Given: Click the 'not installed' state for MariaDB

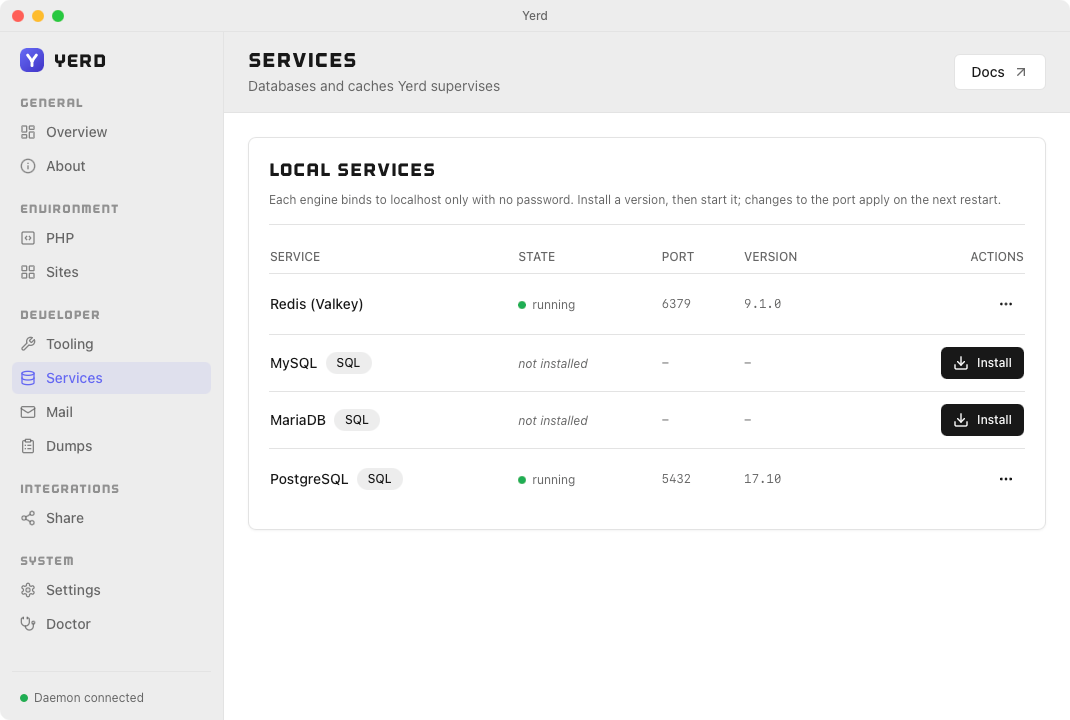Looking at the screenshot, I should point(553,421).
